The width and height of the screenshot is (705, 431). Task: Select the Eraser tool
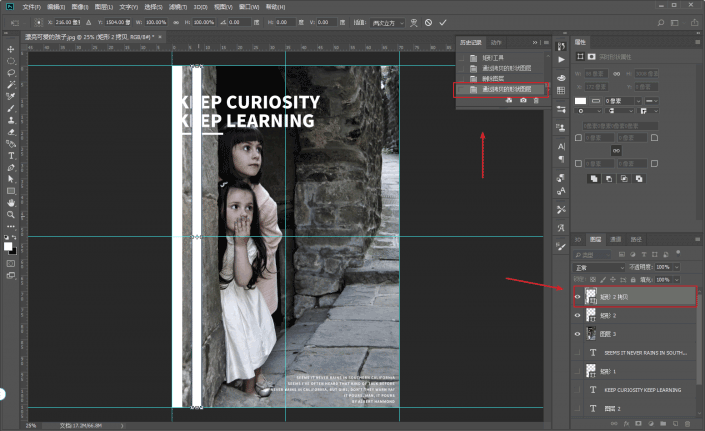click(x=11, y=132)
